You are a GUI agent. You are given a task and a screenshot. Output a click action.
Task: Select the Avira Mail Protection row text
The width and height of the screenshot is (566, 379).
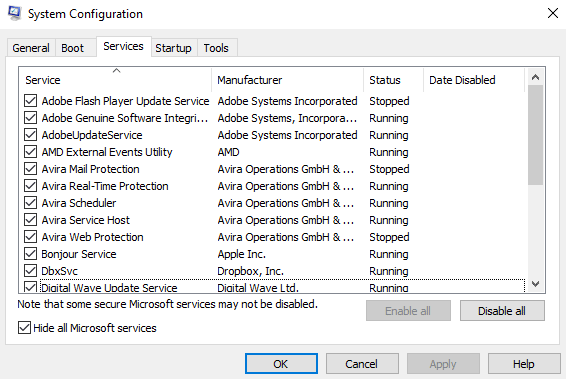90,169
